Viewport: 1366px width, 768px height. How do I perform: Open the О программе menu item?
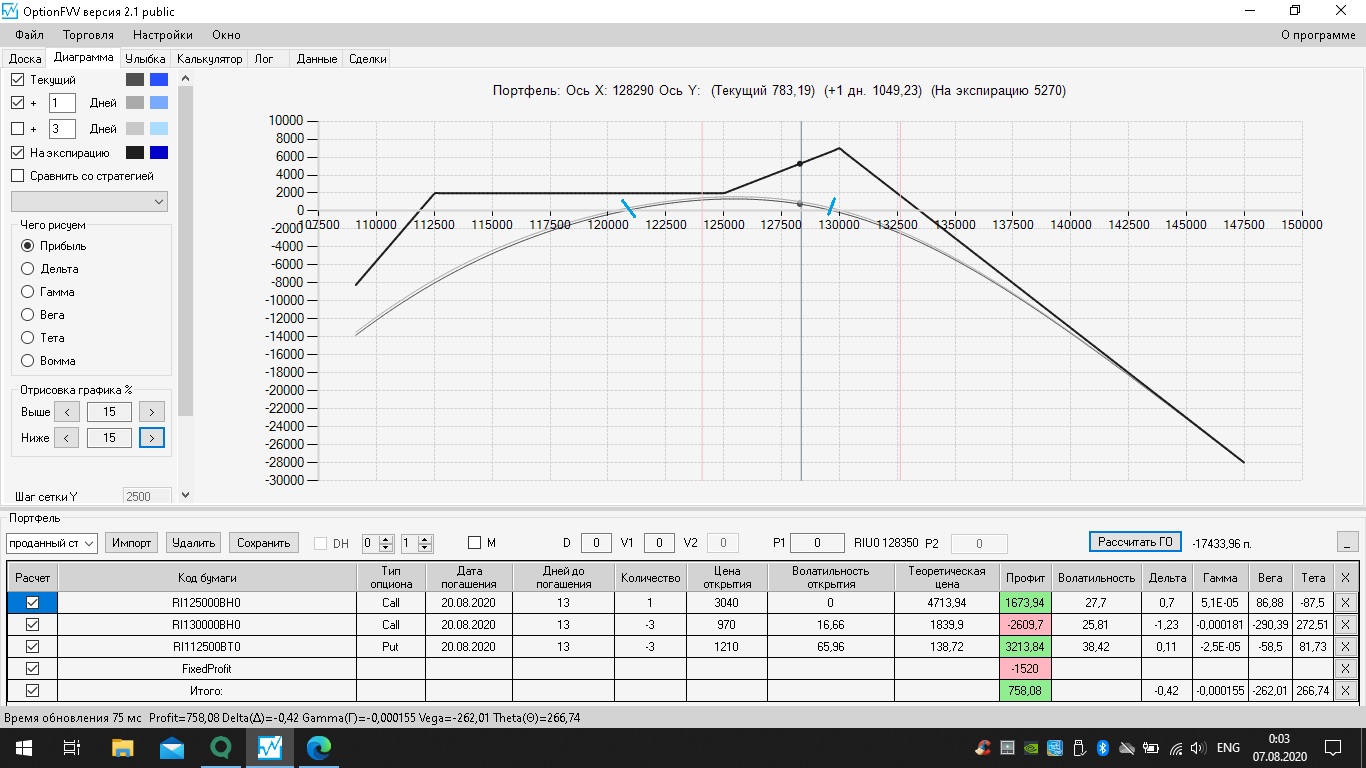click(x=1318, y=35)
